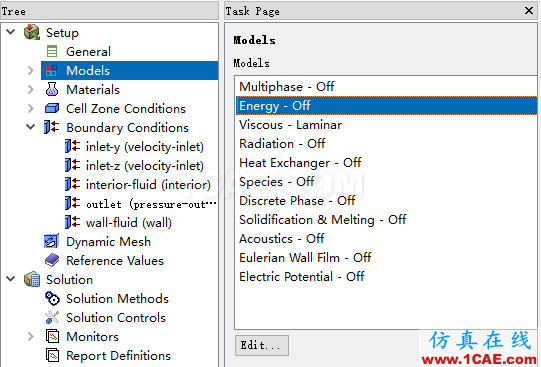Image resolution: width=541 pixels, height=367 pixels.
Task: Close the Task Page panel
Action: [529, 11]
